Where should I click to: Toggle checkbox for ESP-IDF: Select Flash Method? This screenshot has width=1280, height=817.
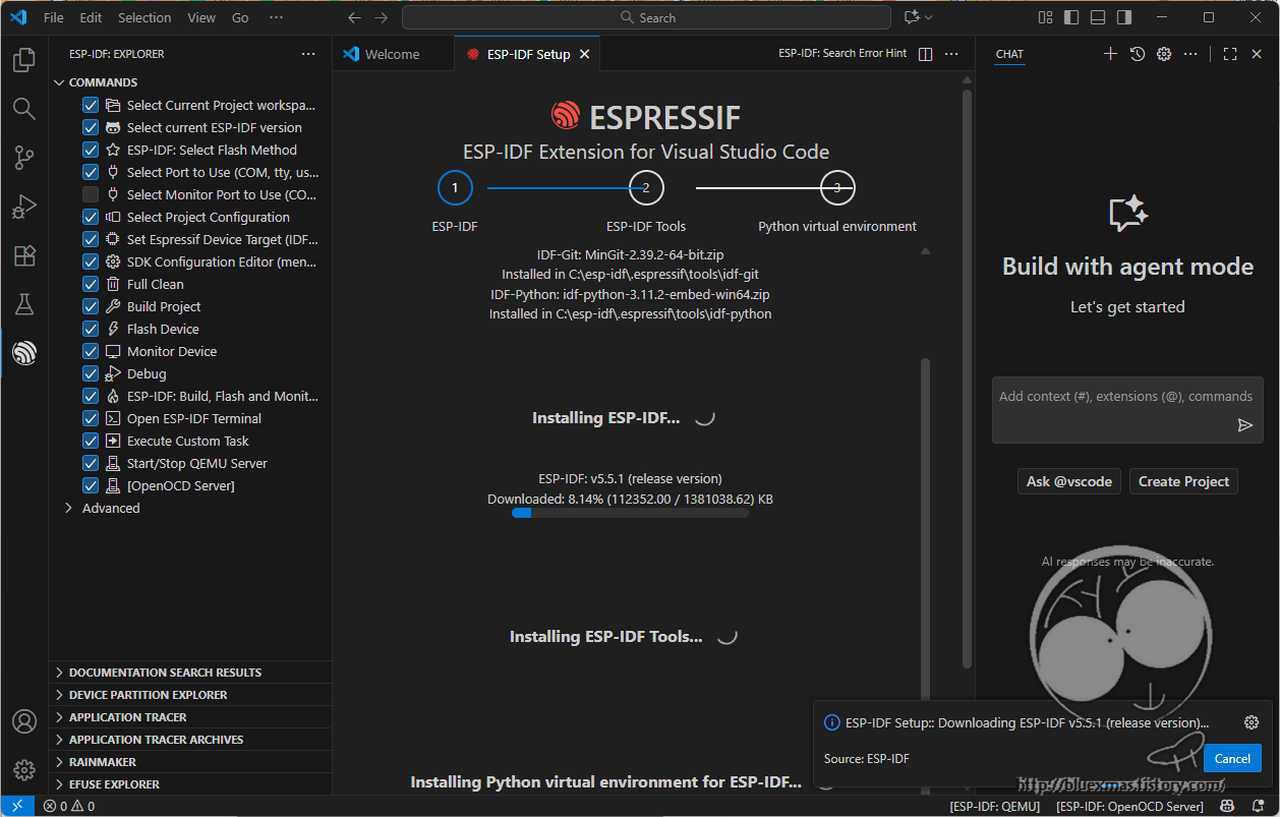[90, 150]
